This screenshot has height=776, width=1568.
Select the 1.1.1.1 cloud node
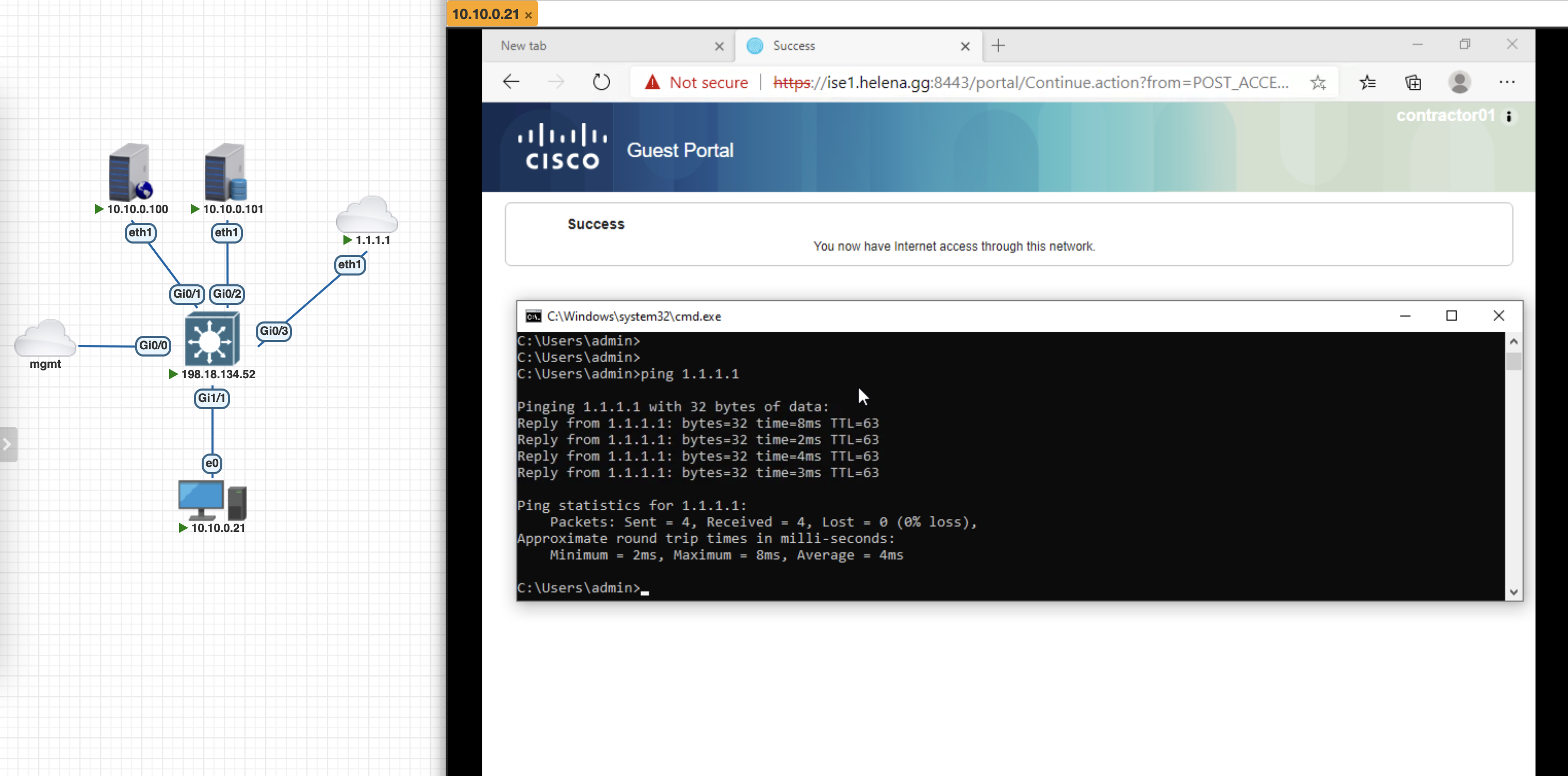click(367, 215)
